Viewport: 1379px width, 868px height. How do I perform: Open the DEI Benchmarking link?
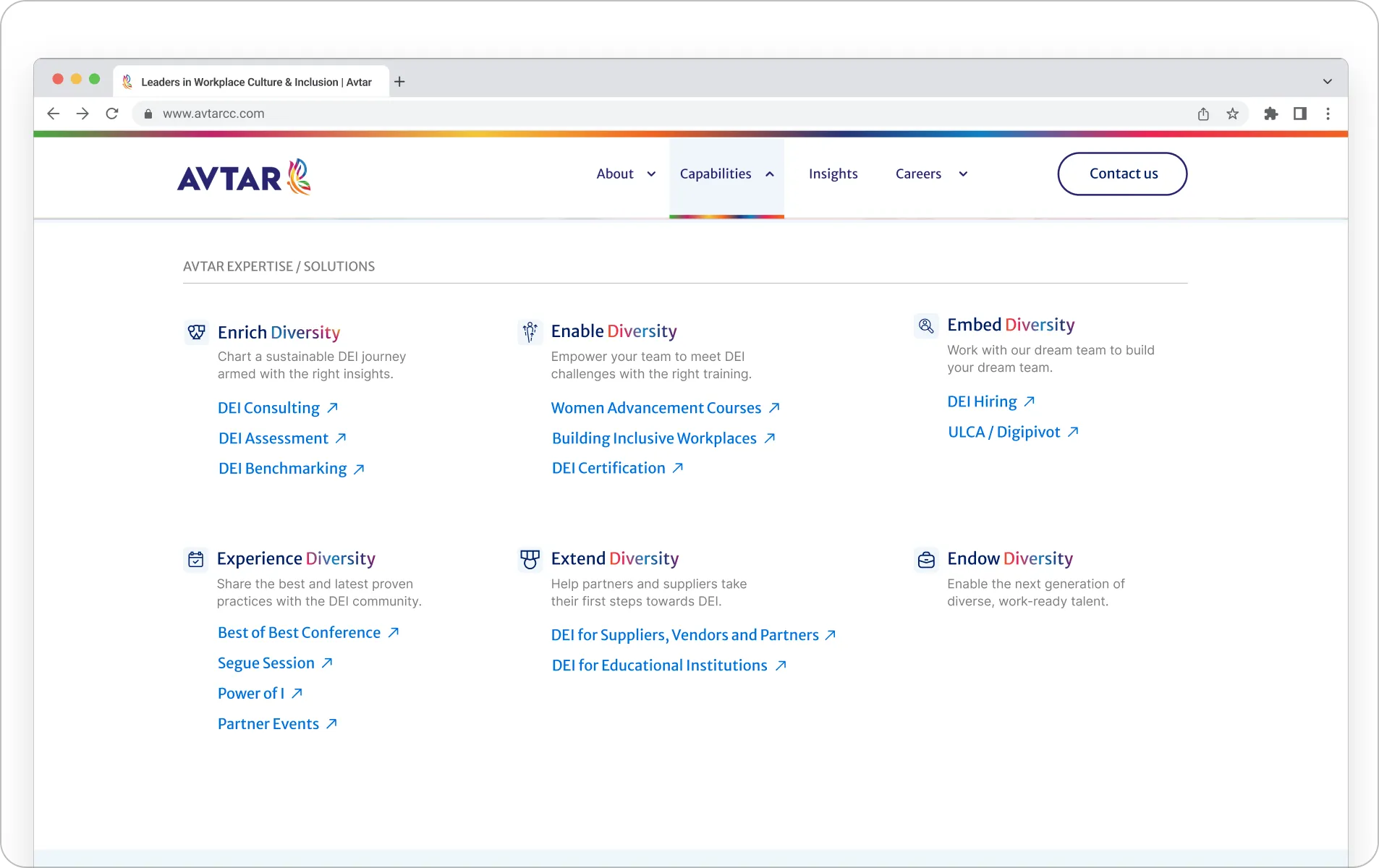pos(282,469)
